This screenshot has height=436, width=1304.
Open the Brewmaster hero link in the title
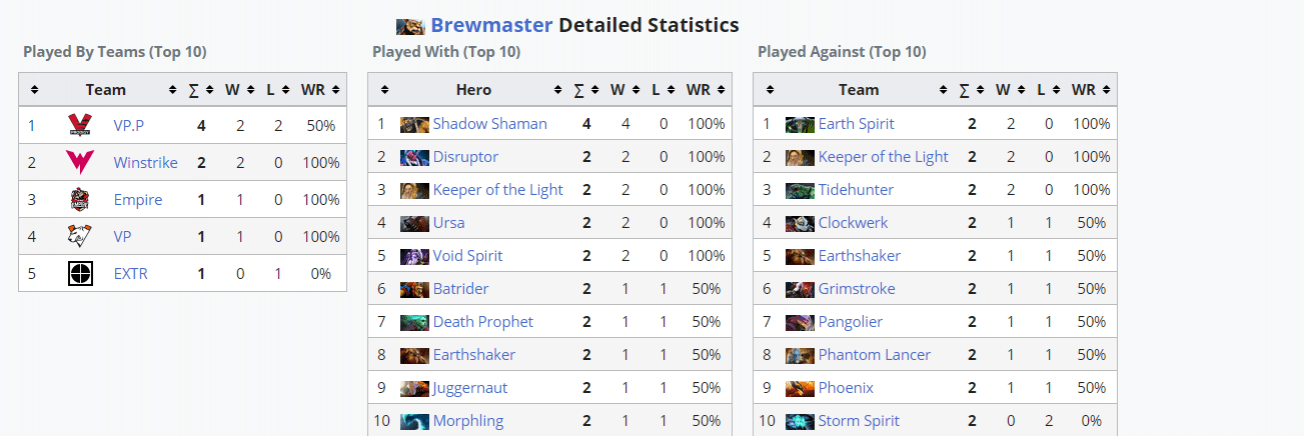click(492, 25)
